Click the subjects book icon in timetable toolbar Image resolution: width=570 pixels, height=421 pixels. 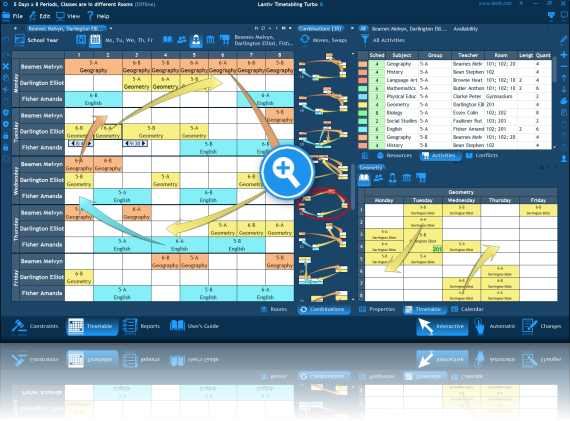click(168, 40)
